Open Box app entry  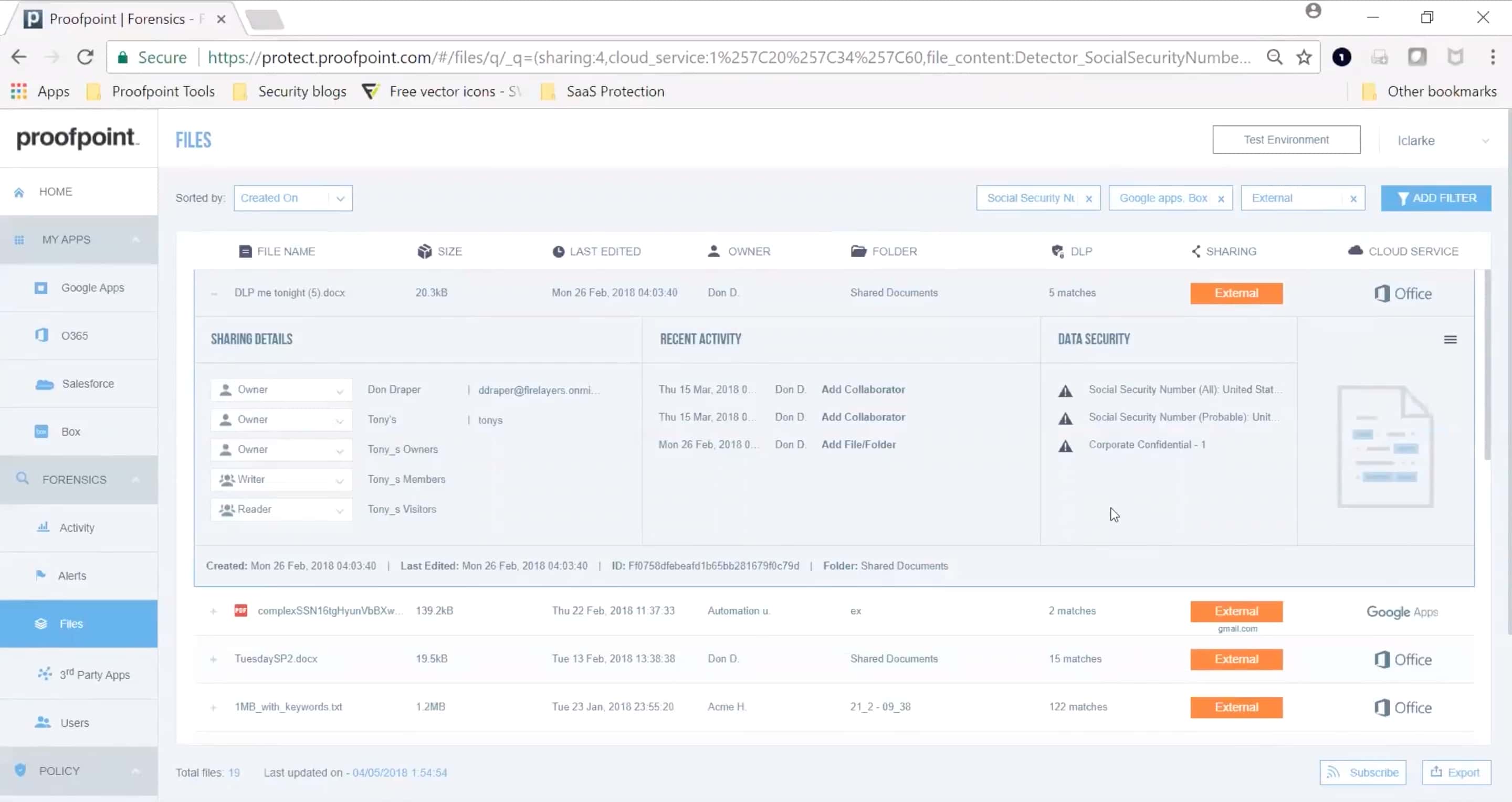pyautogui.click(x=79, y=432)
